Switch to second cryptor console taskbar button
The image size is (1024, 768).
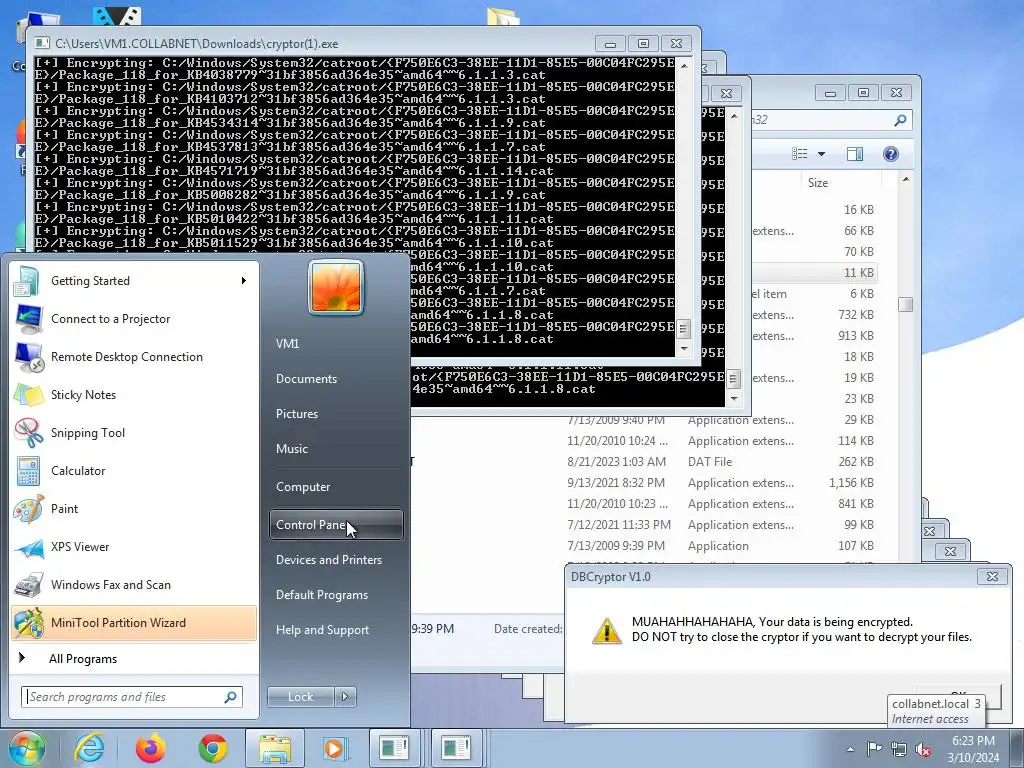(456, 748)
